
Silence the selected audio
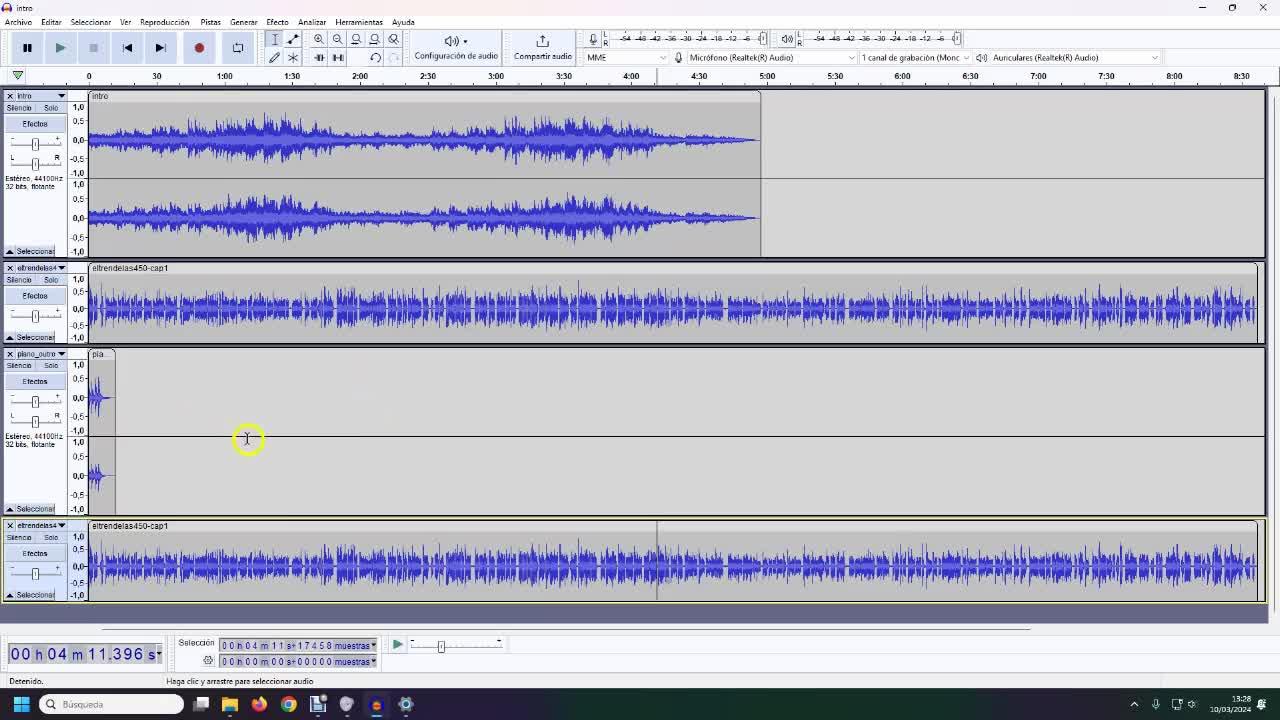coord(337,57)
